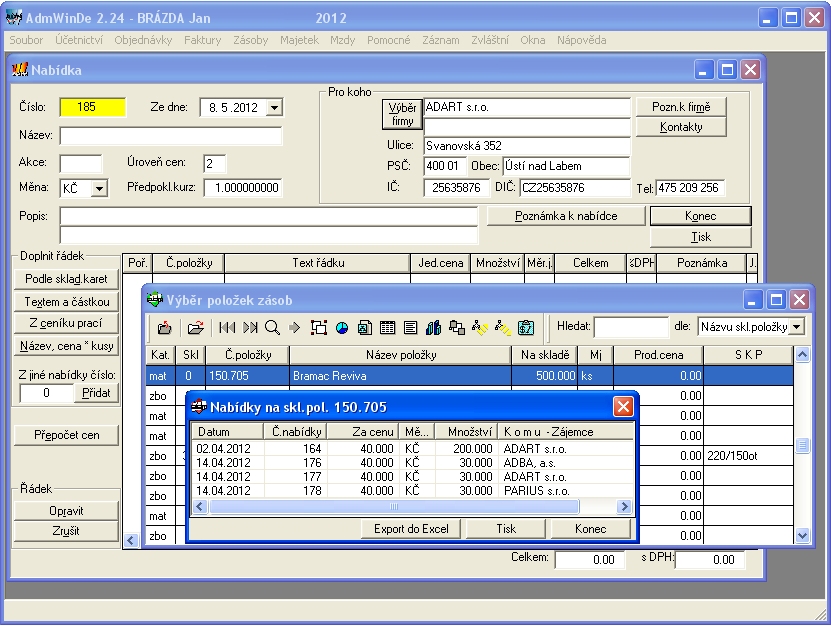Click the Nabídka window title icon
This screenshot has height=626, width=831.
(x=20, y=69)
